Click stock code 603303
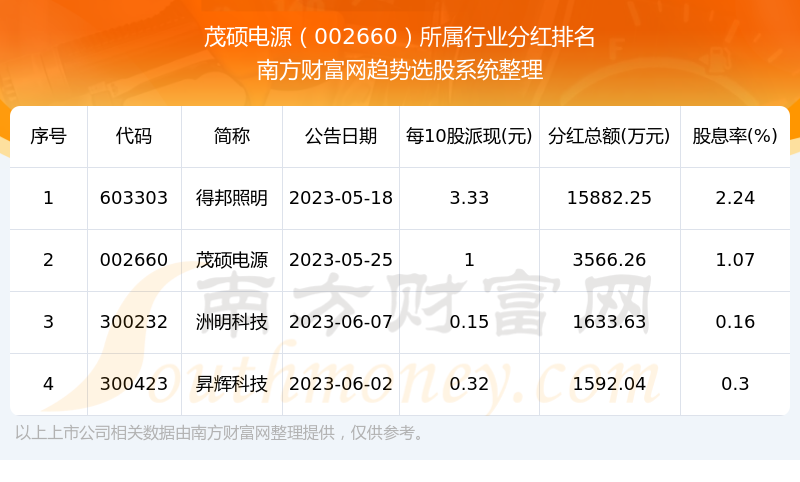This screenshot has height=482, width=800. 134,198
